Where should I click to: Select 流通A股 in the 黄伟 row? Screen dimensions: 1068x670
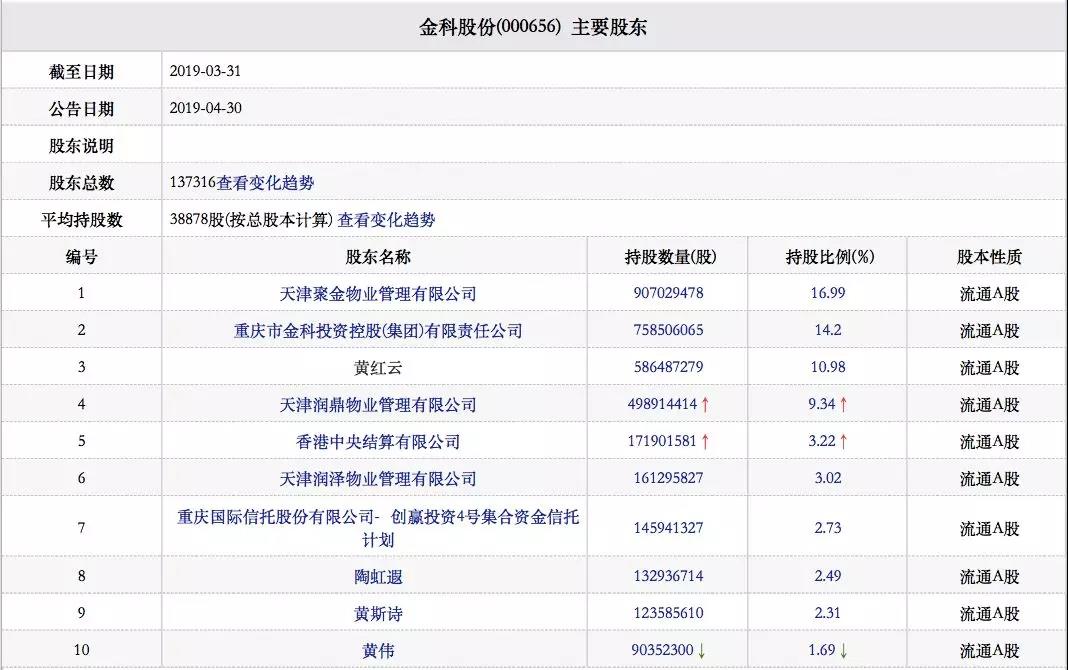tap(990, 650)
